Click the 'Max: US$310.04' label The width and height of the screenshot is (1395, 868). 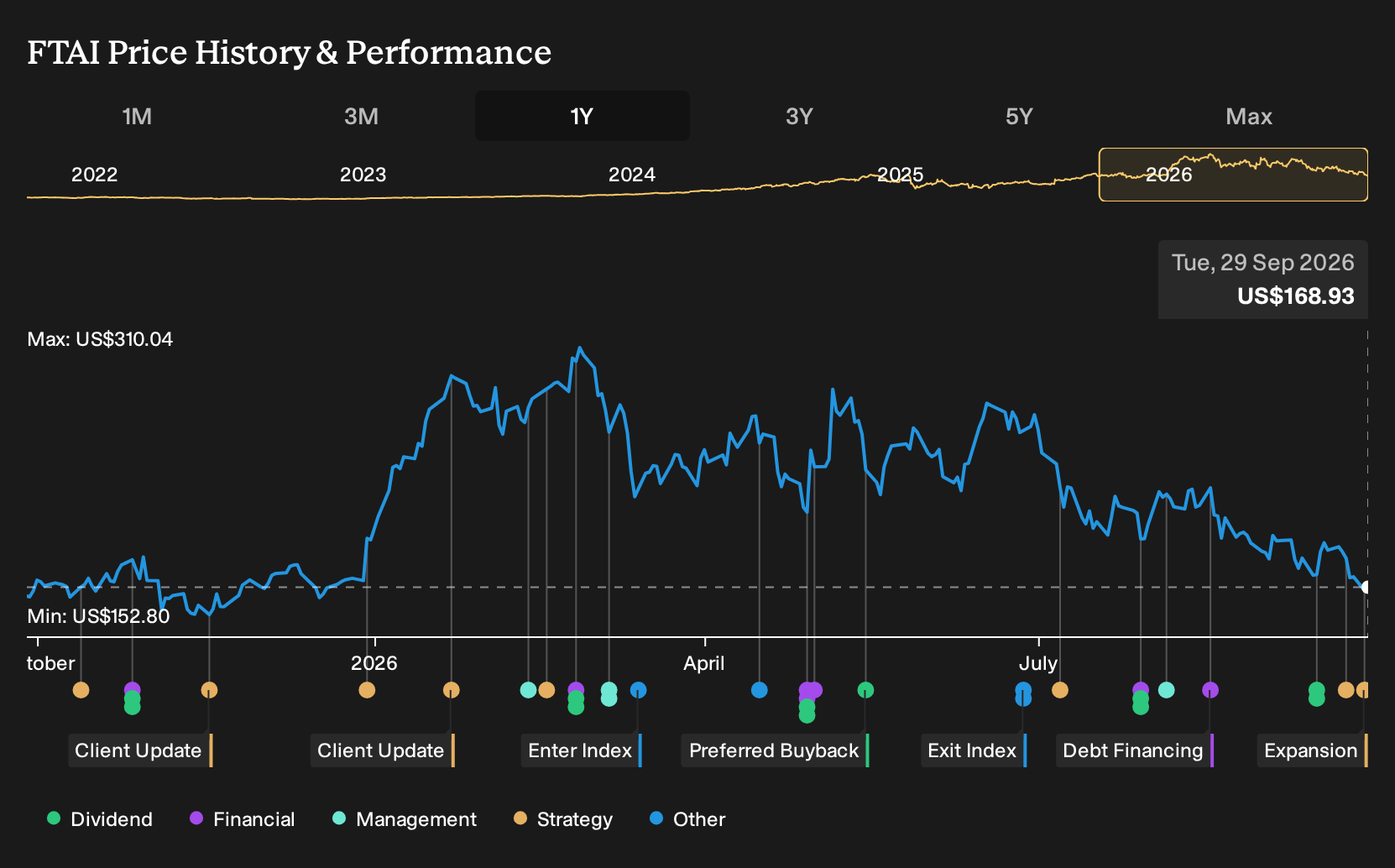[100, 339]
